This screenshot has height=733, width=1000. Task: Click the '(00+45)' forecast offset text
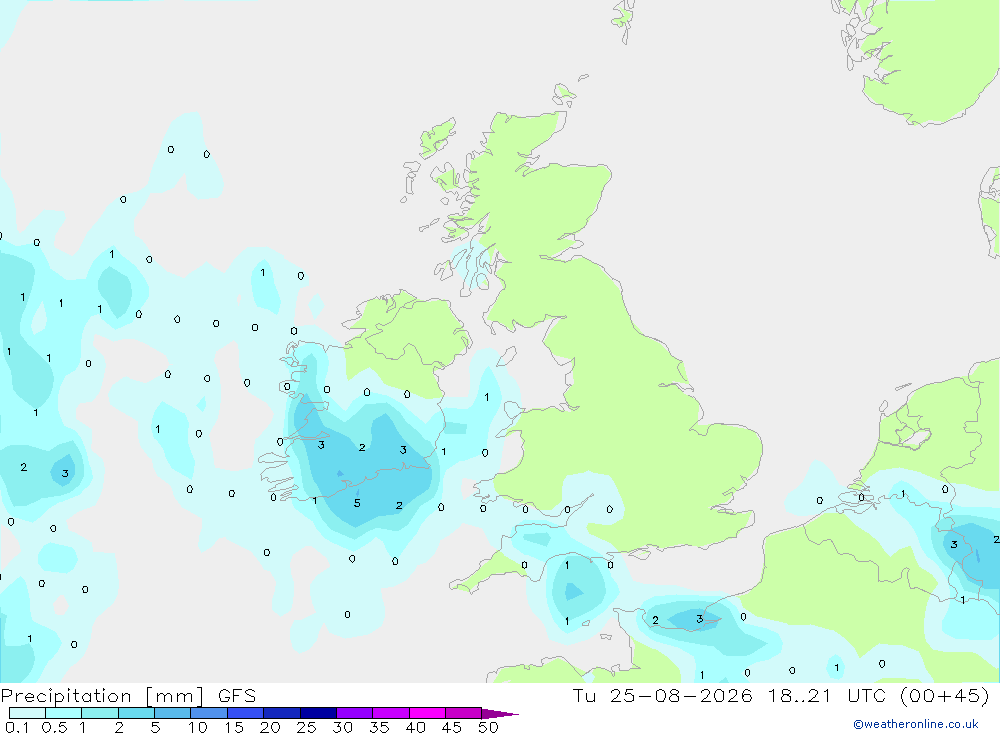pyautogui.click(x=945, y=695)
